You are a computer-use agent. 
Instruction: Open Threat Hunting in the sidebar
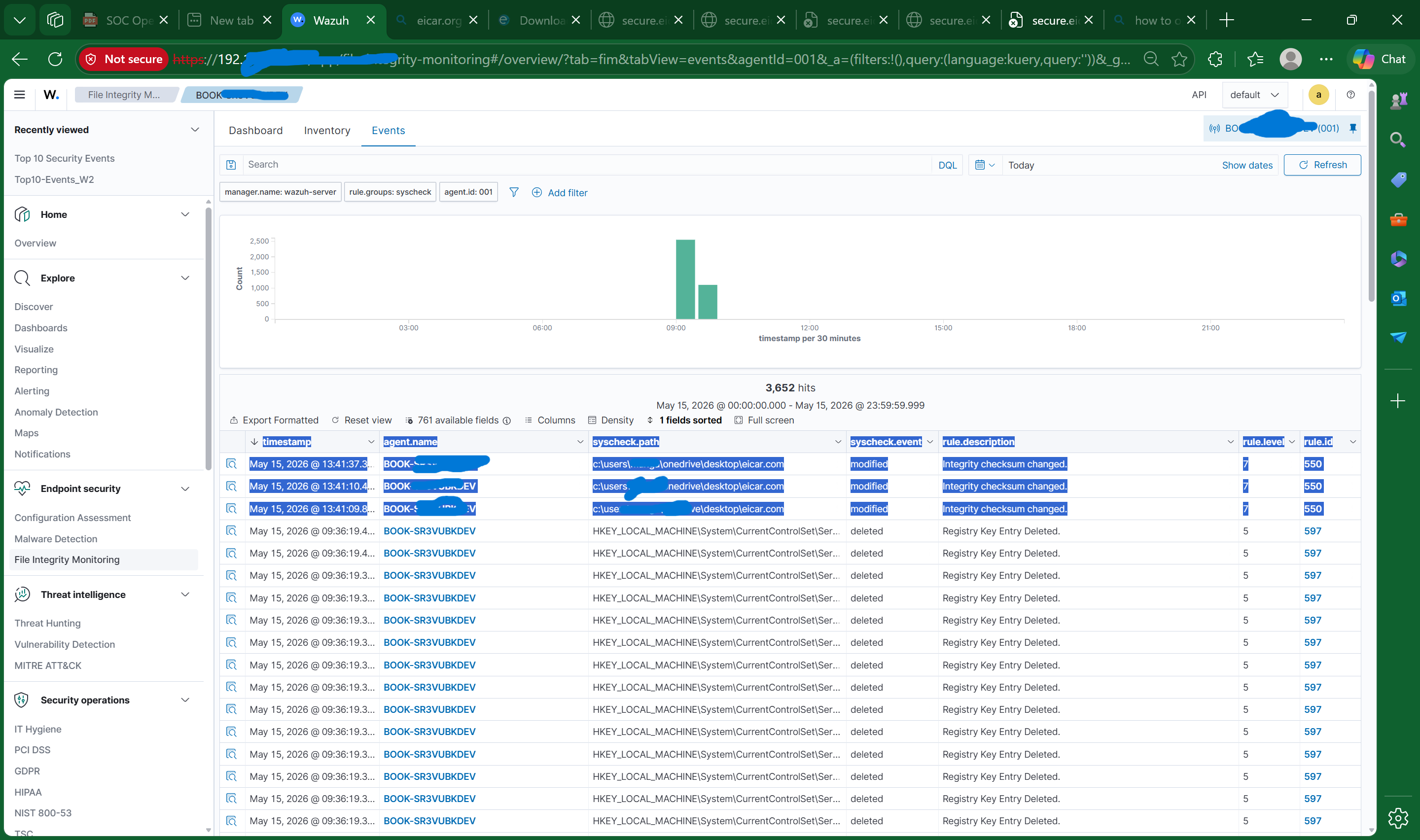click(x=47, y=623)
